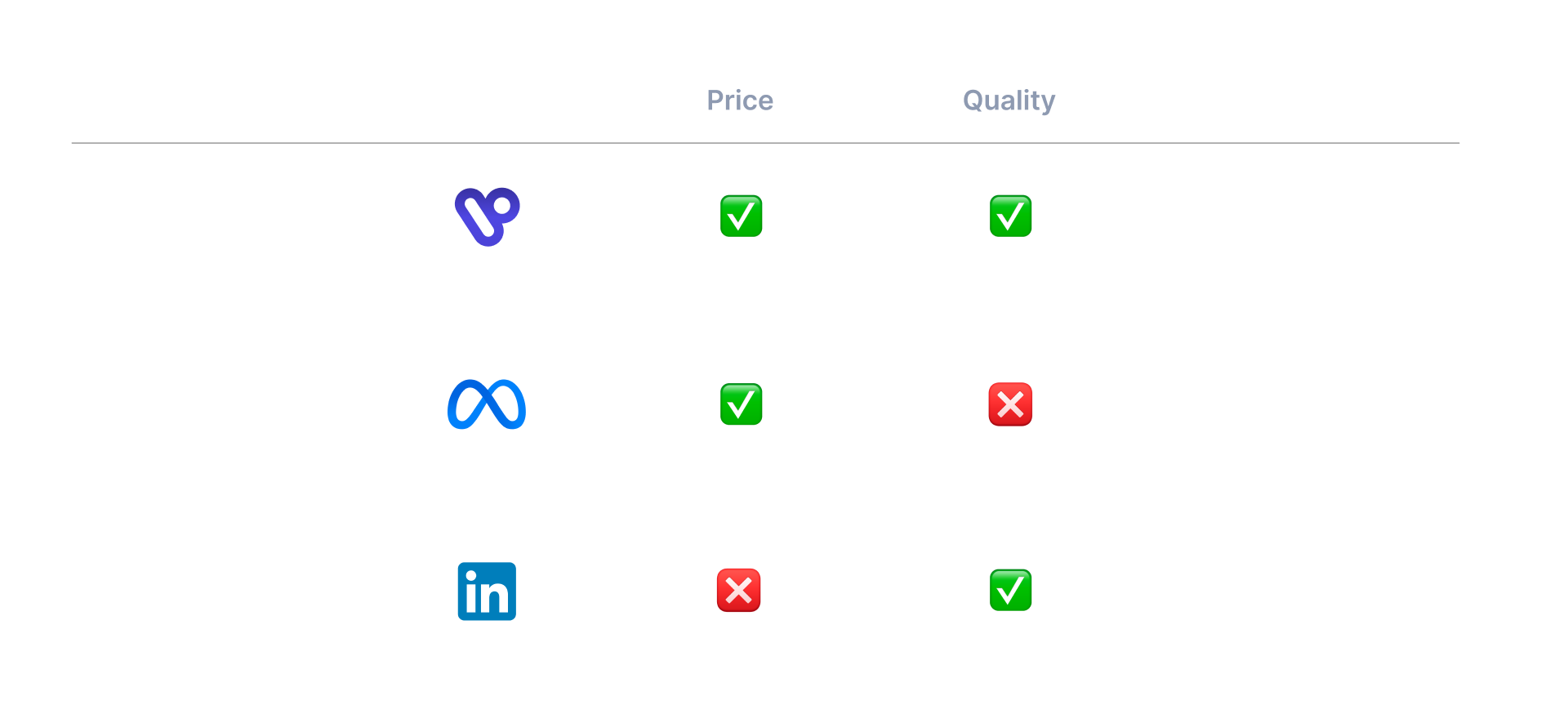Click the Meta row's Price check
Image resolution: width=1568 pixels, height=714 pixels.
coord(741,404)
